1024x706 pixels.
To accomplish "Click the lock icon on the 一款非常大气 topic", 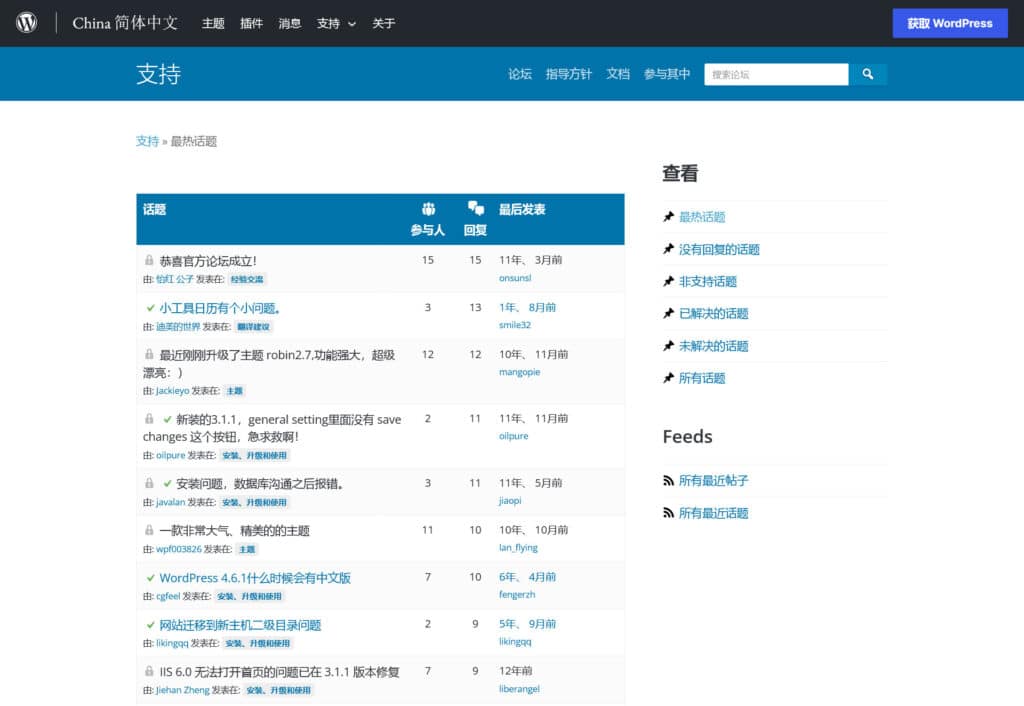I will (x=150, y=531).
